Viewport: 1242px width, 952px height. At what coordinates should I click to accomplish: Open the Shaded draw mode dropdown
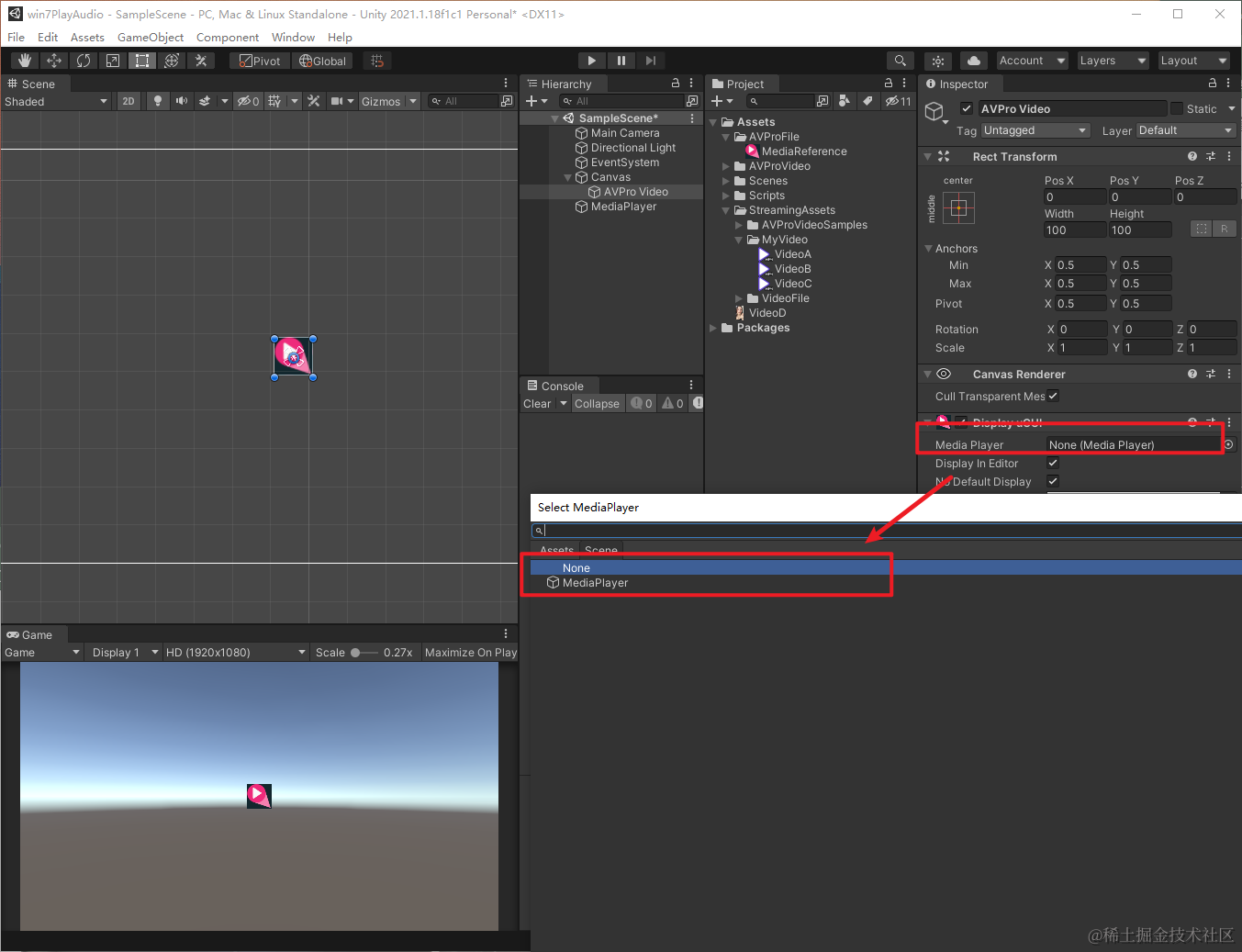[56, 101]
